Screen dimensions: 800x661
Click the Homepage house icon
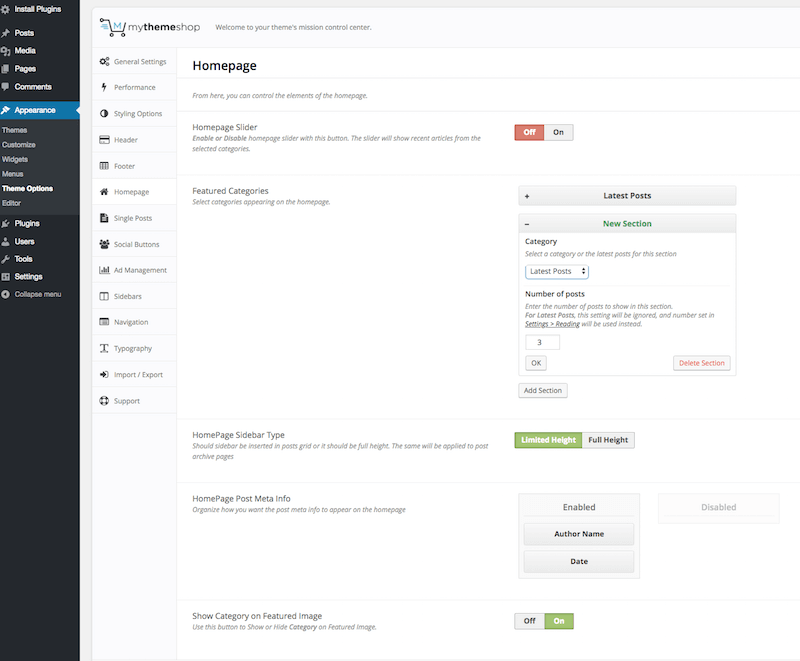tap(104, 192)
